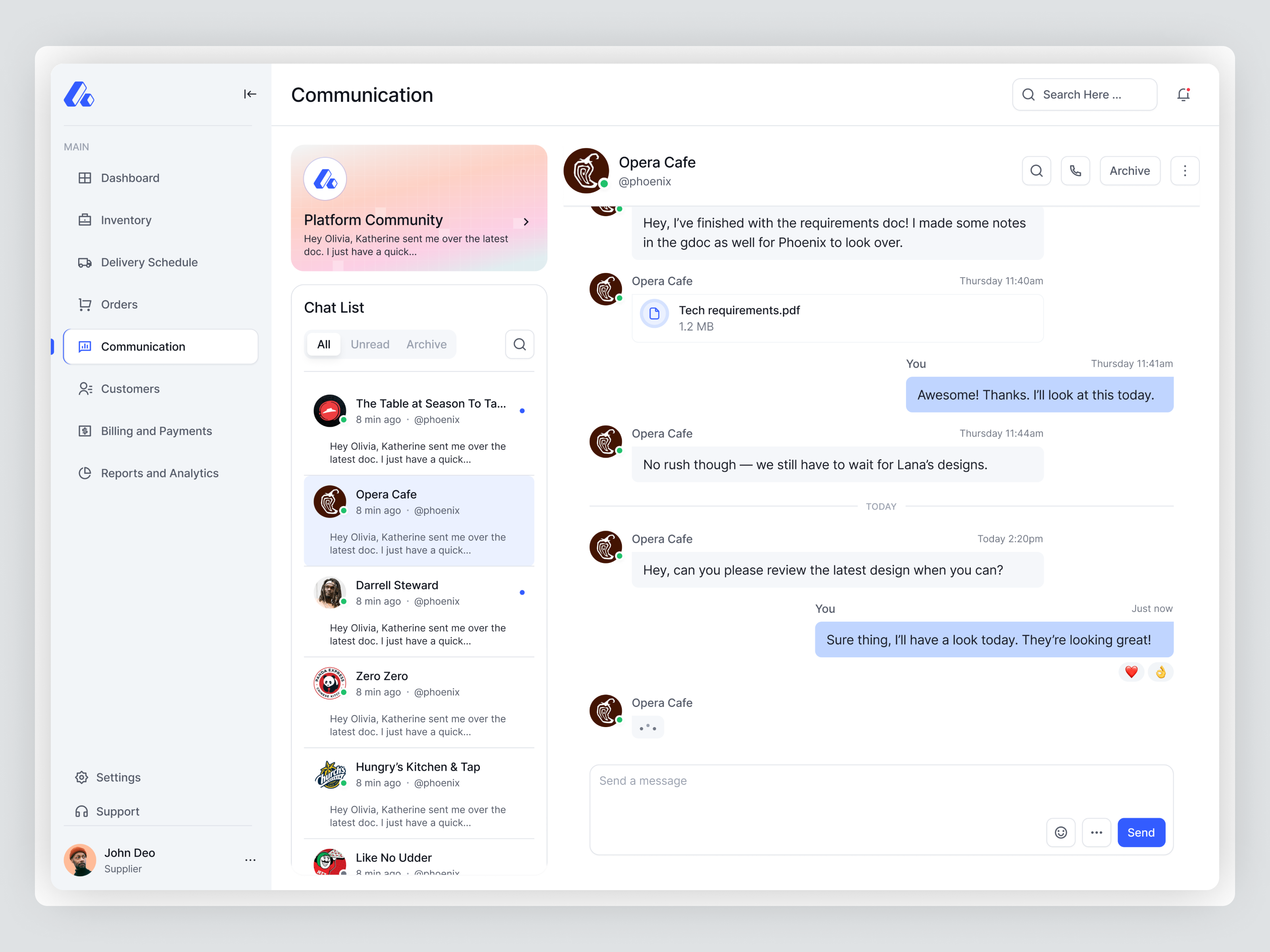The image size is (1270, 952).
Task: Click the Tech requirements.pdf document icon
Action: point(654,313)
